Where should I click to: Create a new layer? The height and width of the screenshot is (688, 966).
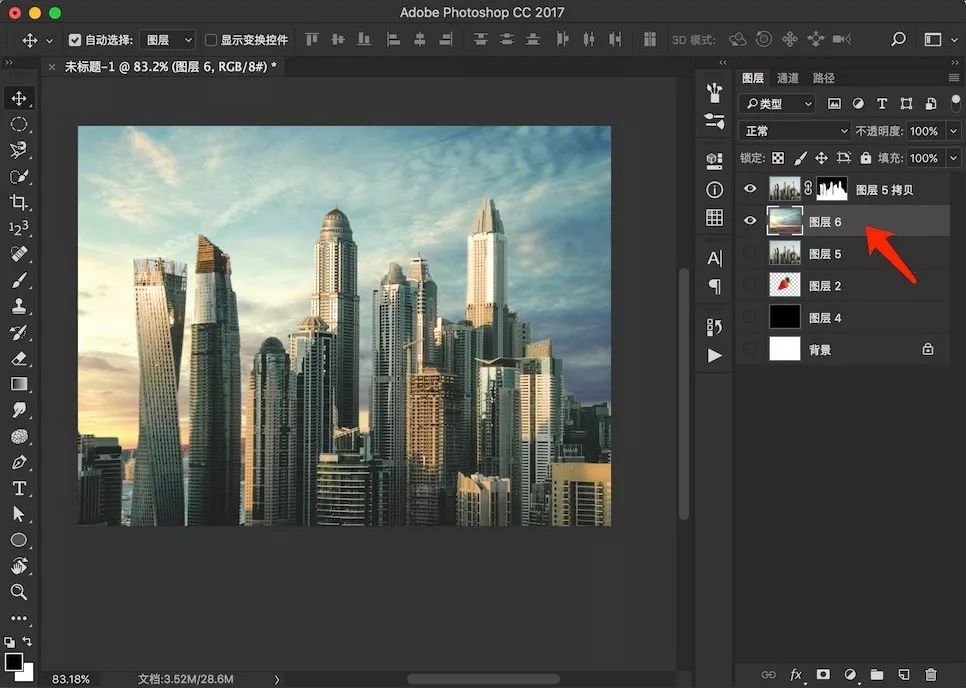(x=904, y=676)
